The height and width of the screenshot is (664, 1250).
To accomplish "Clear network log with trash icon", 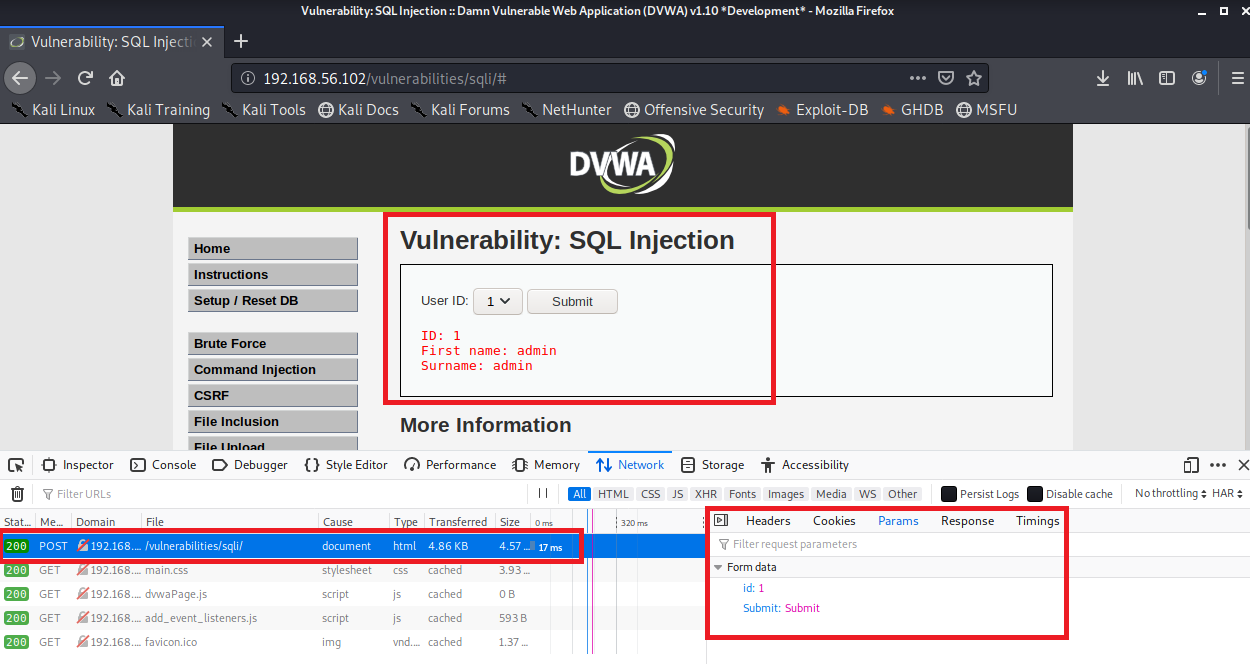I will (17, 494).
